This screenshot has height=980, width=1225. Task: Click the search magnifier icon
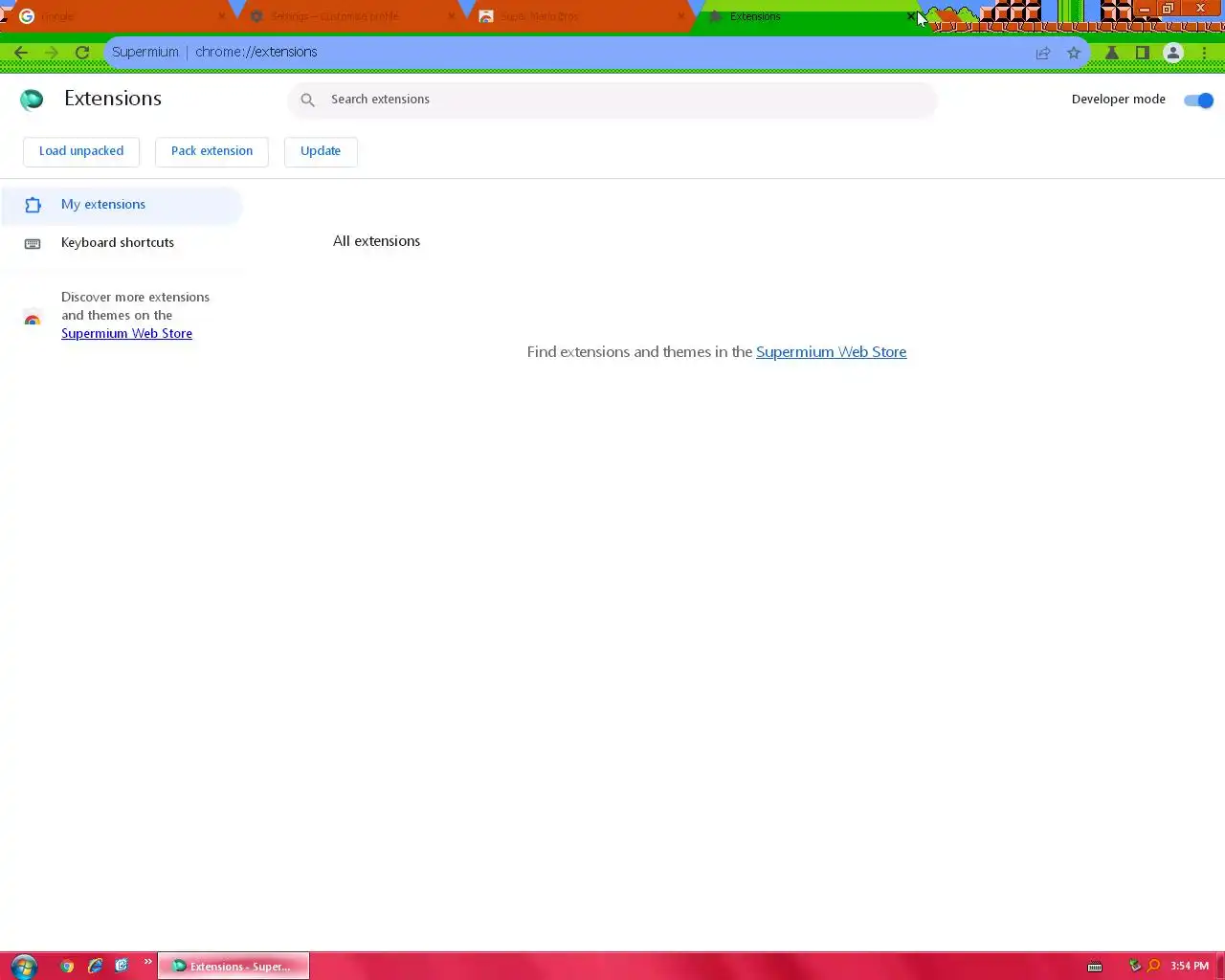307,100
